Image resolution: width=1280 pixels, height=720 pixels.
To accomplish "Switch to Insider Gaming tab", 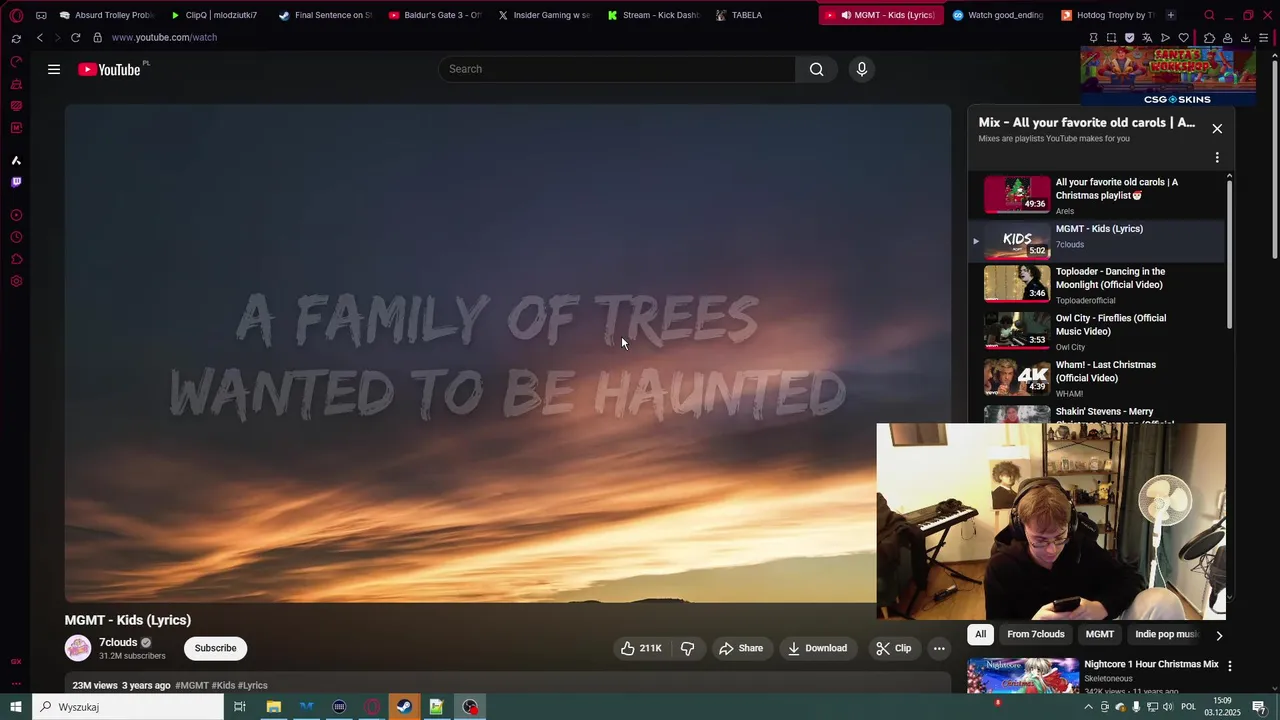I will click(x=545, y=15).
